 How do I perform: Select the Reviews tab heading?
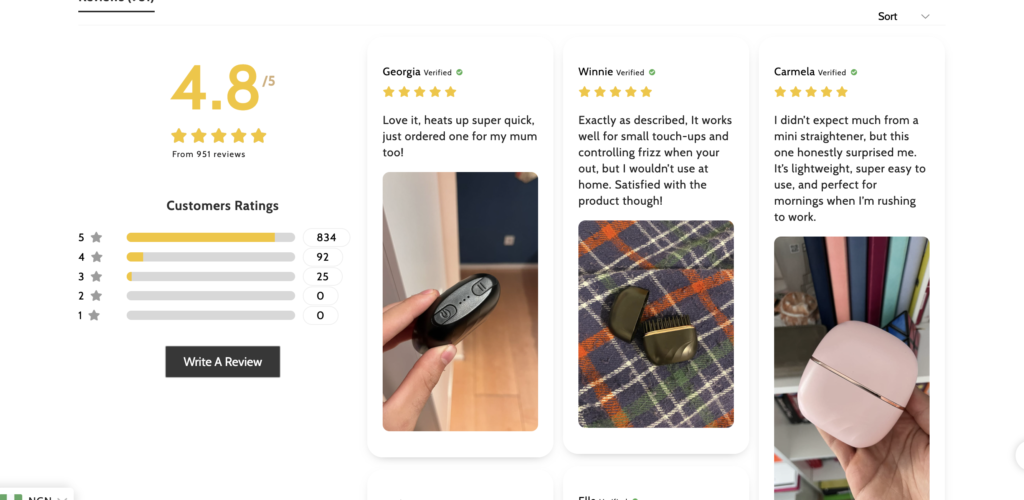[x=116, y=3]
